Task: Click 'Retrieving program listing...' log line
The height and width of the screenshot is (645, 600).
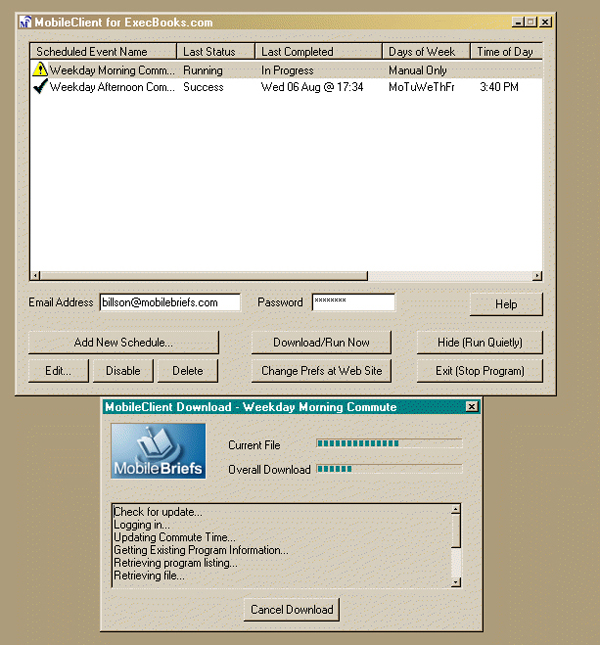Action: tap(176, 563)
